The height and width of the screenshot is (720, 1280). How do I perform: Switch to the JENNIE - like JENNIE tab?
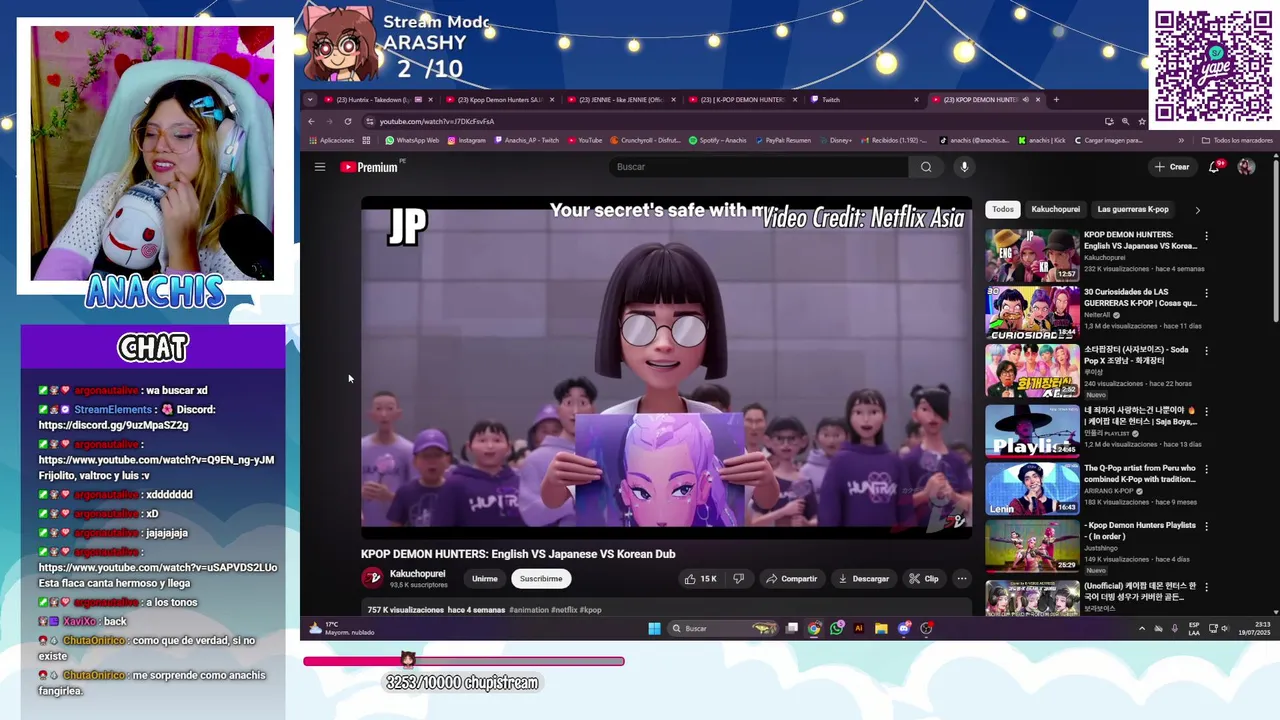pyautogui.click(x=620, y=100)
